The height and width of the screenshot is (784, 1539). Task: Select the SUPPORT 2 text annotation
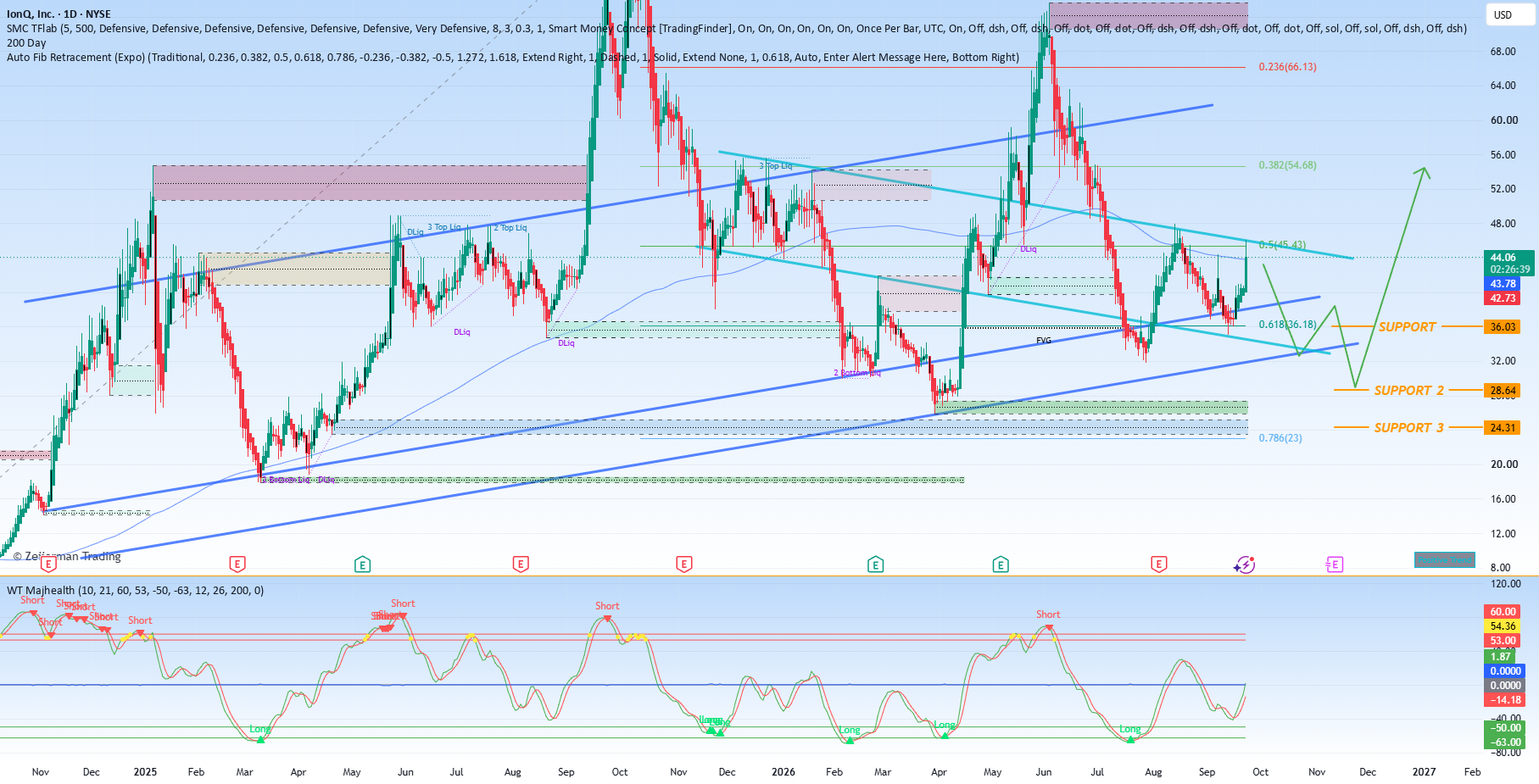(1408, 391)
